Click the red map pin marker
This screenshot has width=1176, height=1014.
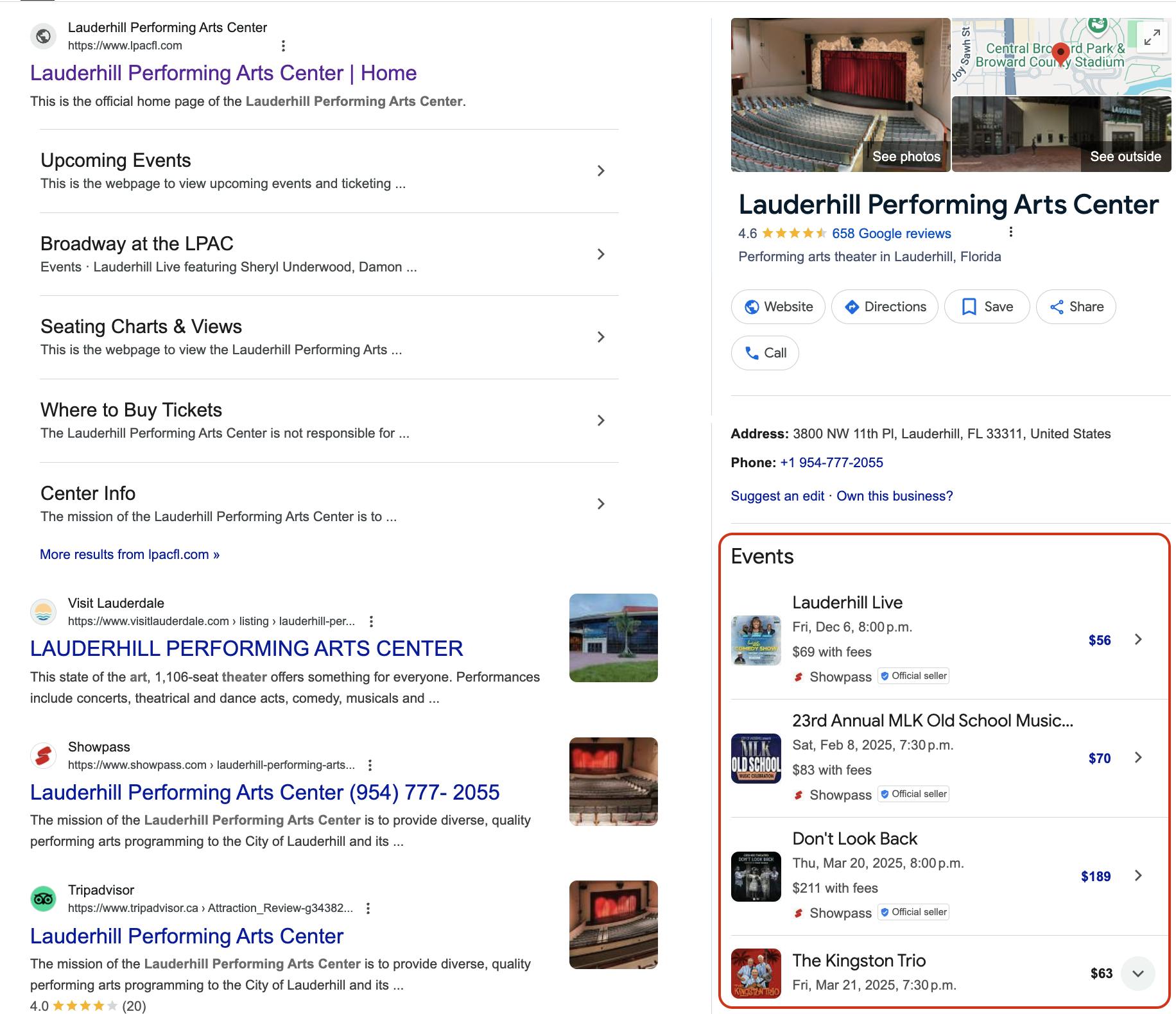coord(1061,54)
